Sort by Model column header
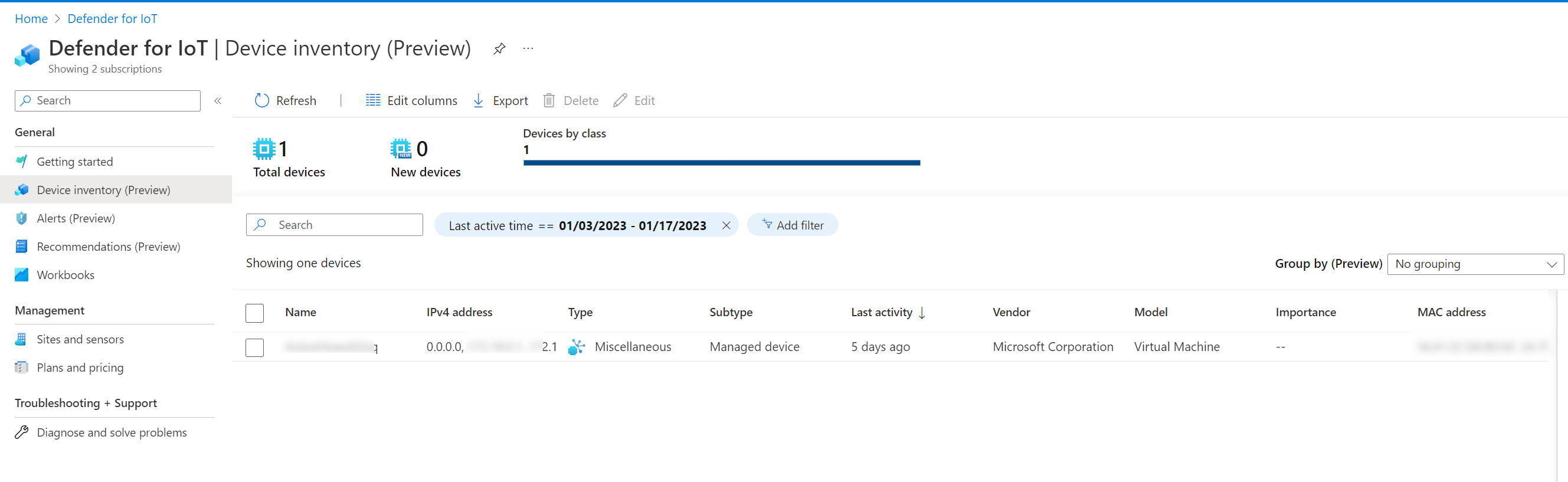This screenshot has width=1568, height=482. pyautogui.click(x=1150, y=312)
